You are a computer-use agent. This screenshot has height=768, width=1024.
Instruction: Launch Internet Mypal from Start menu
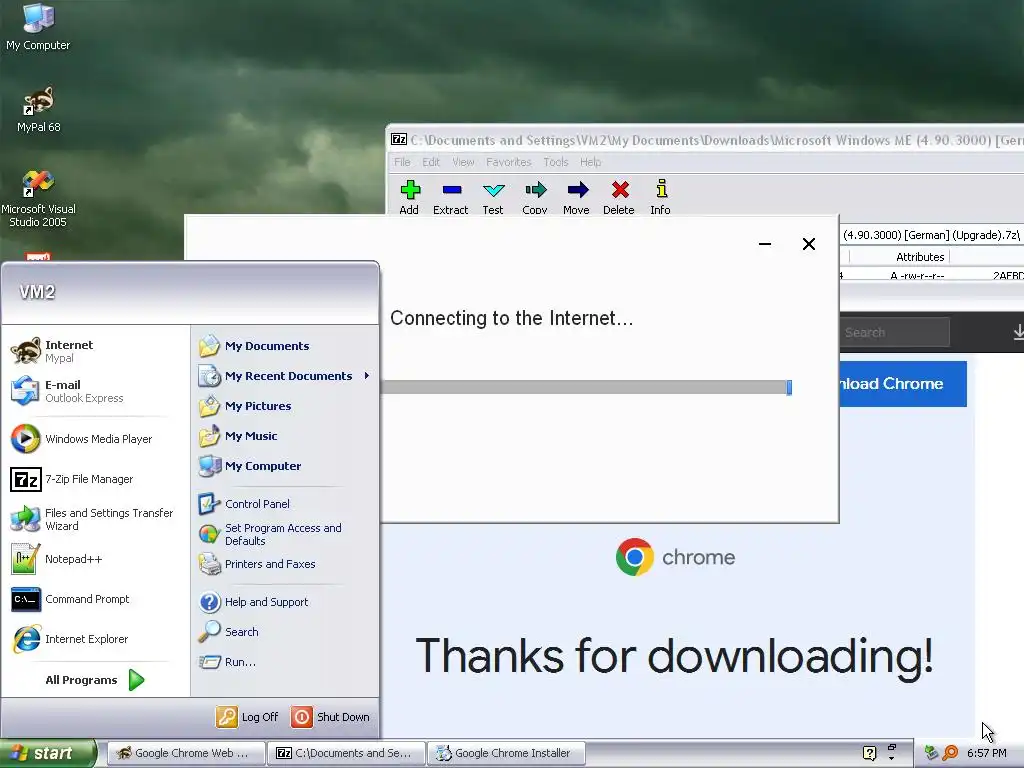[95, 351]
